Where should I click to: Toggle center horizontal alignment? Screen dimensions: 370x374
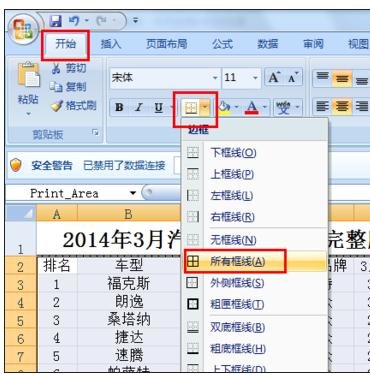[x=342, y=107]
